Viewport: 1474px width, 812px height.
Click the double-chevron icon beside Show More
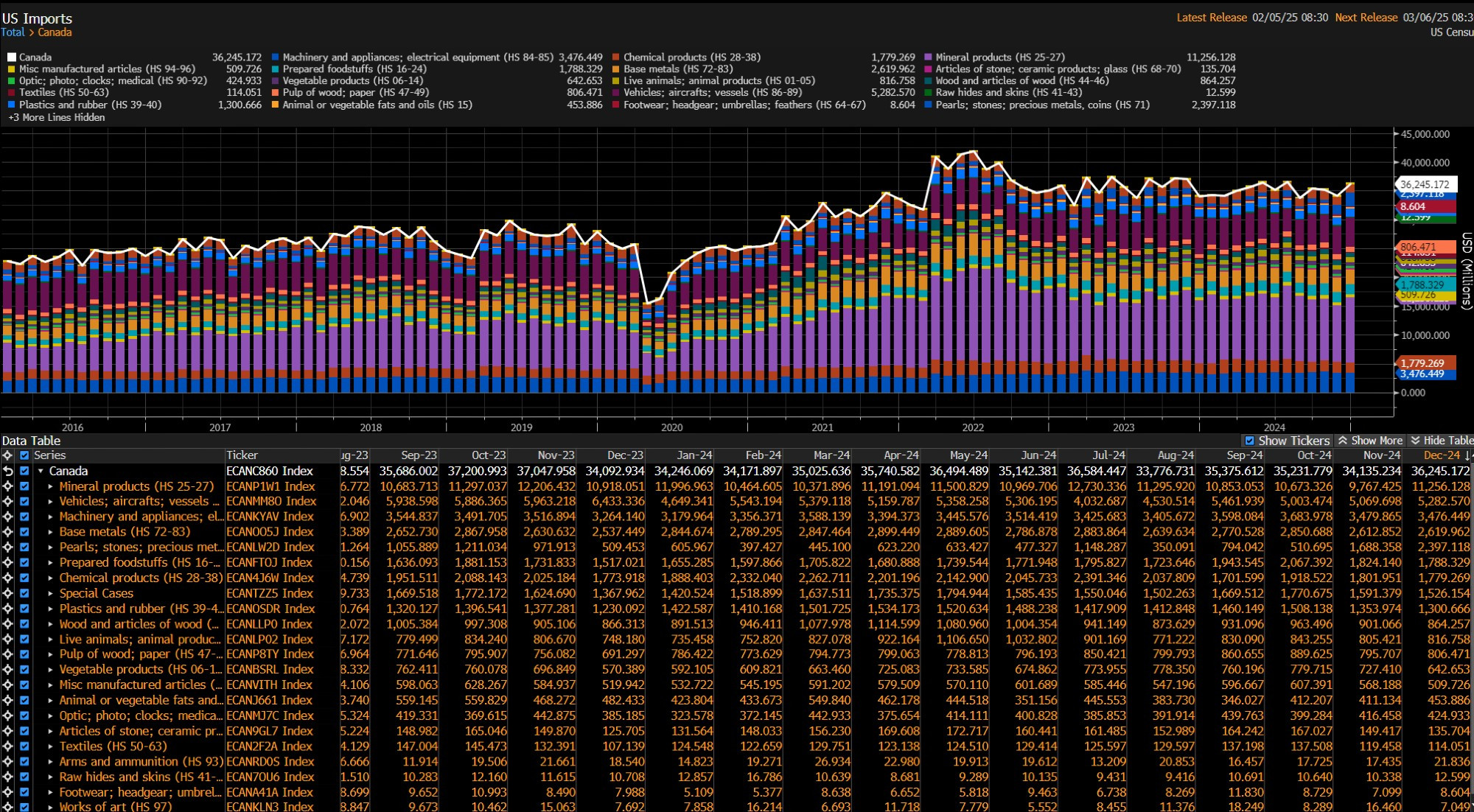pos(1343,441)
